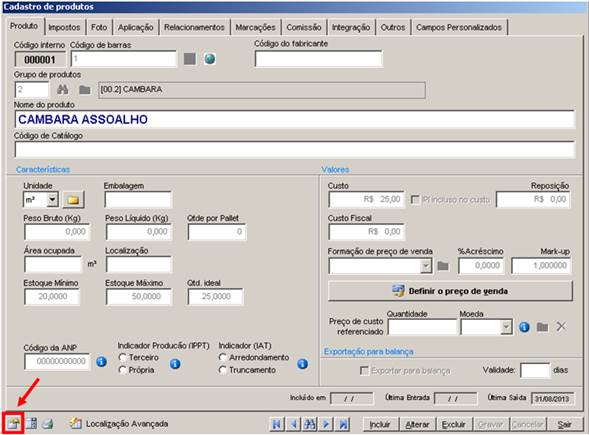Viewport: 589px width, 435px height.
Task: Open folder icon beside Formação de preço
Action: coord(443,266)
